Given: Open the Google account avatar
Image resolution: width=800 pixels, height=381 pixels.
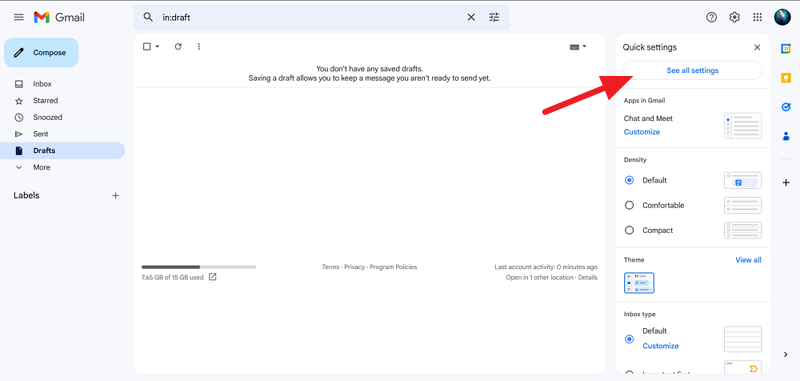Looking at the screenshot, I should (782, 17).
